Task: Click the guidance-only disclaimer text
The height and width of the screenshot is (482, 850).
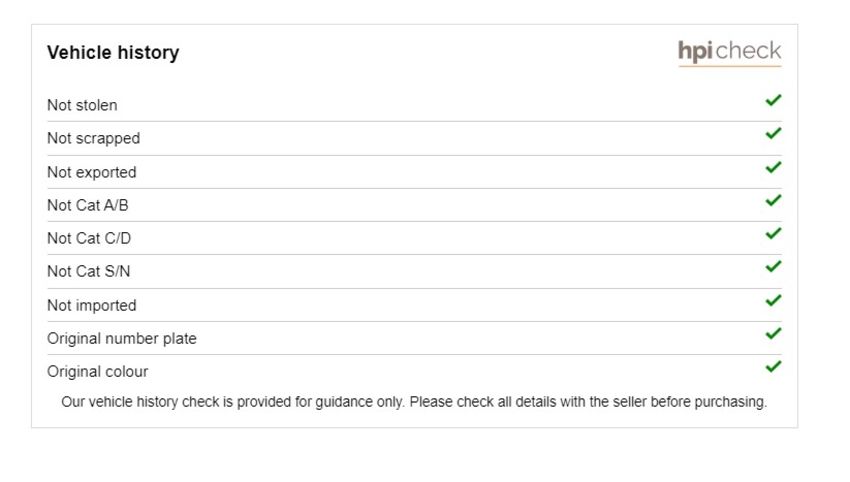Action: pos(414,402)
